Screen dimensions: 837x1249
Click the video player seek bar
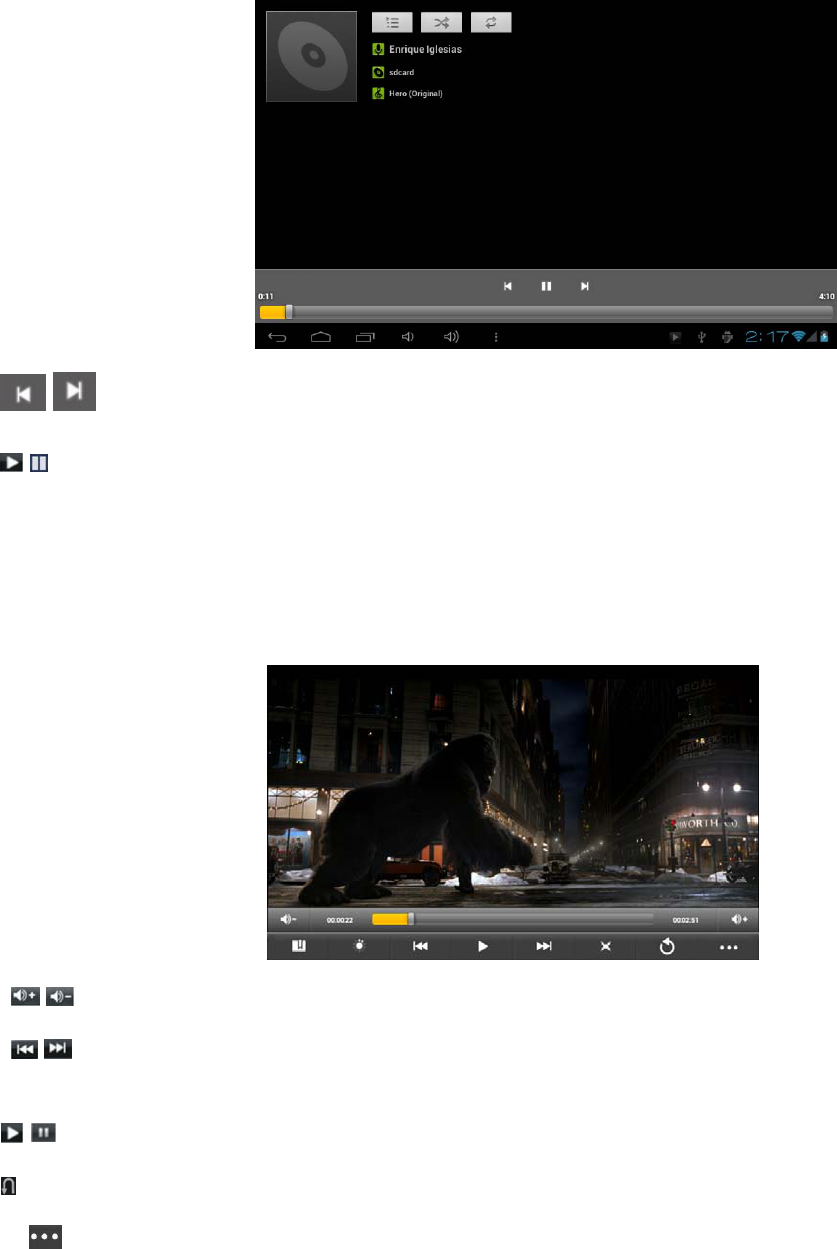coord(512,919)
